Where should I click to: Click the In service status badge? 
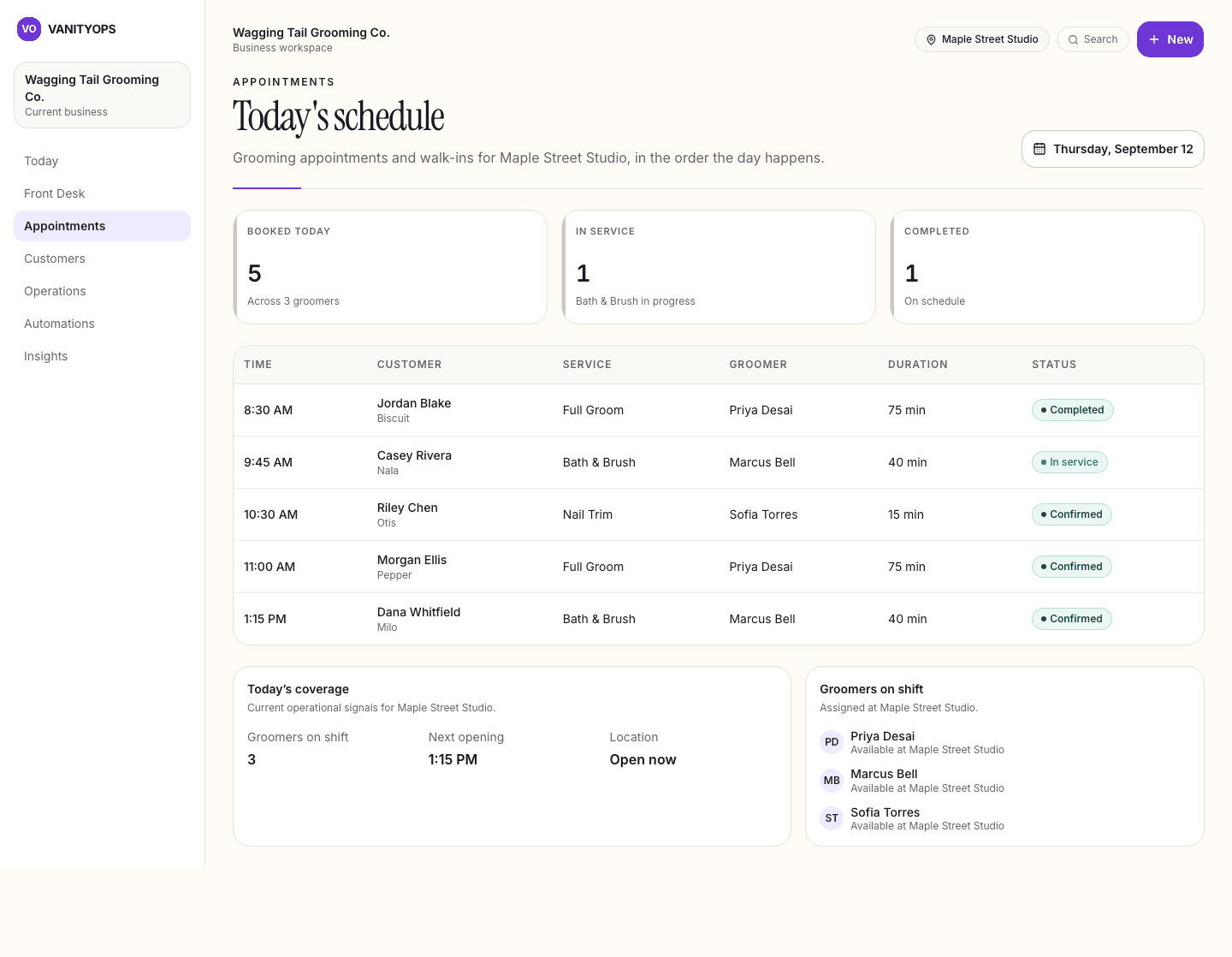[1069, 462]
